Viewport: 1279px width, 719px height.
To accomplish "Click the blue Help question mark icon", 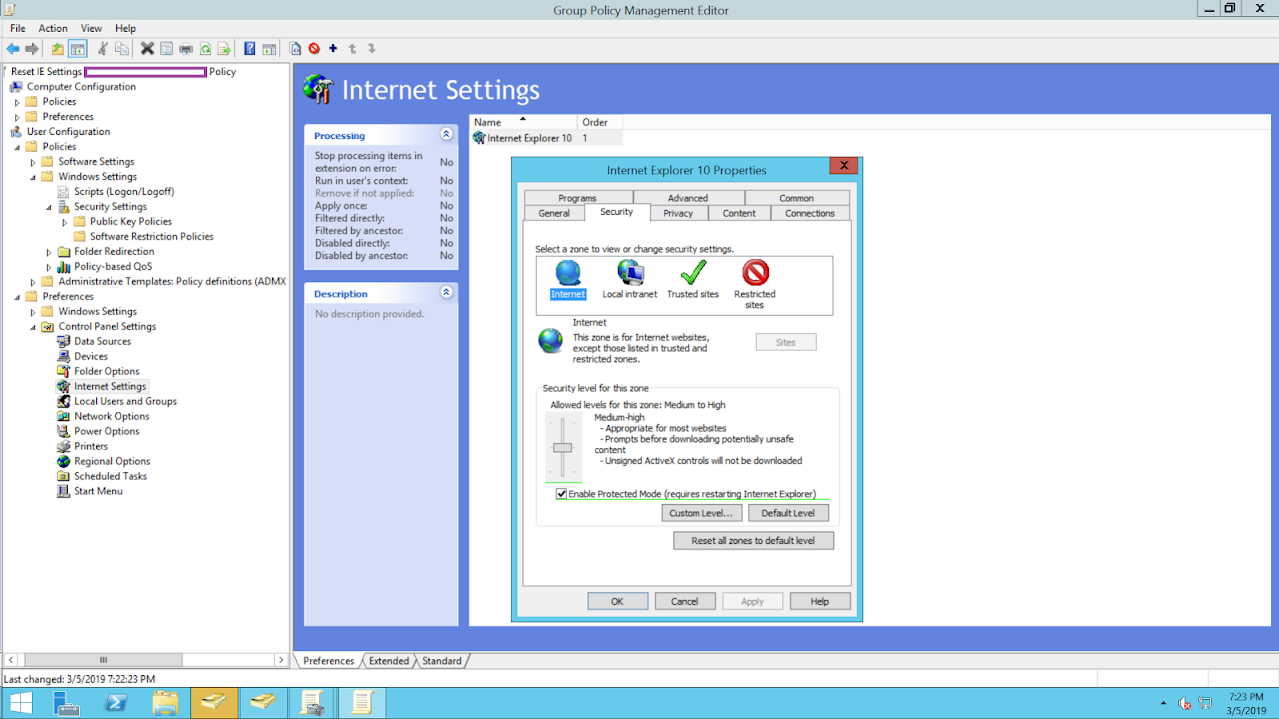I will pos(250,49).
